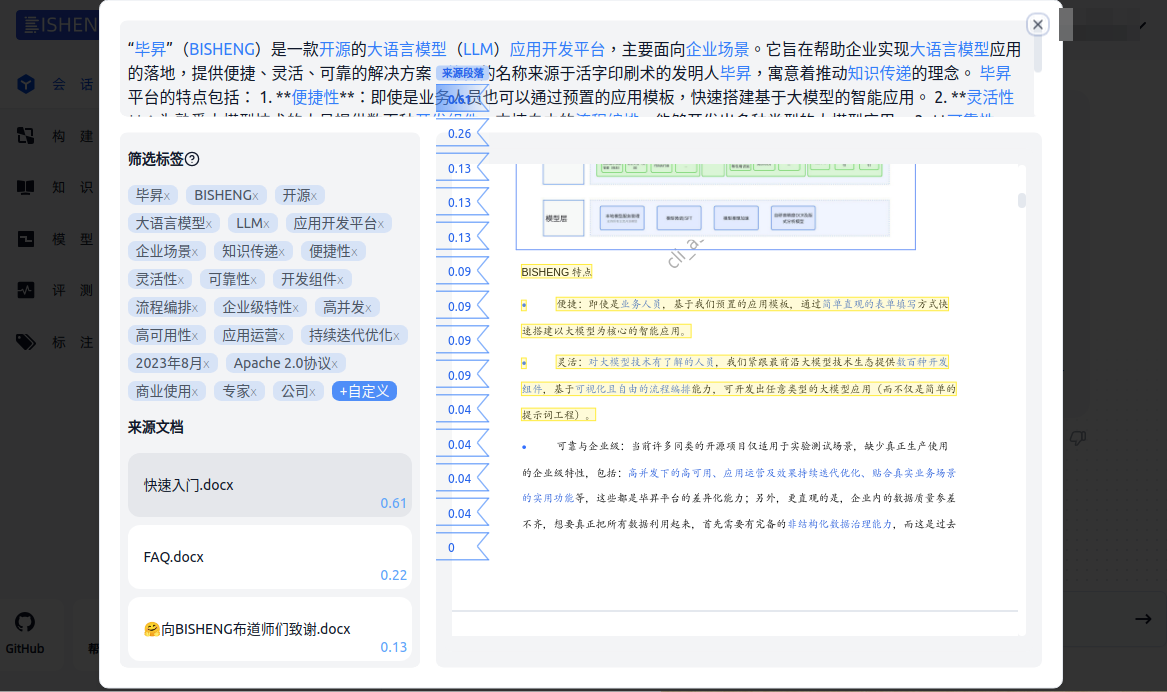Click the highlighted 知识传递 keyword in answer
Image resolution: width=1167 pixels, height=692 pixels.
click(879, 73)
